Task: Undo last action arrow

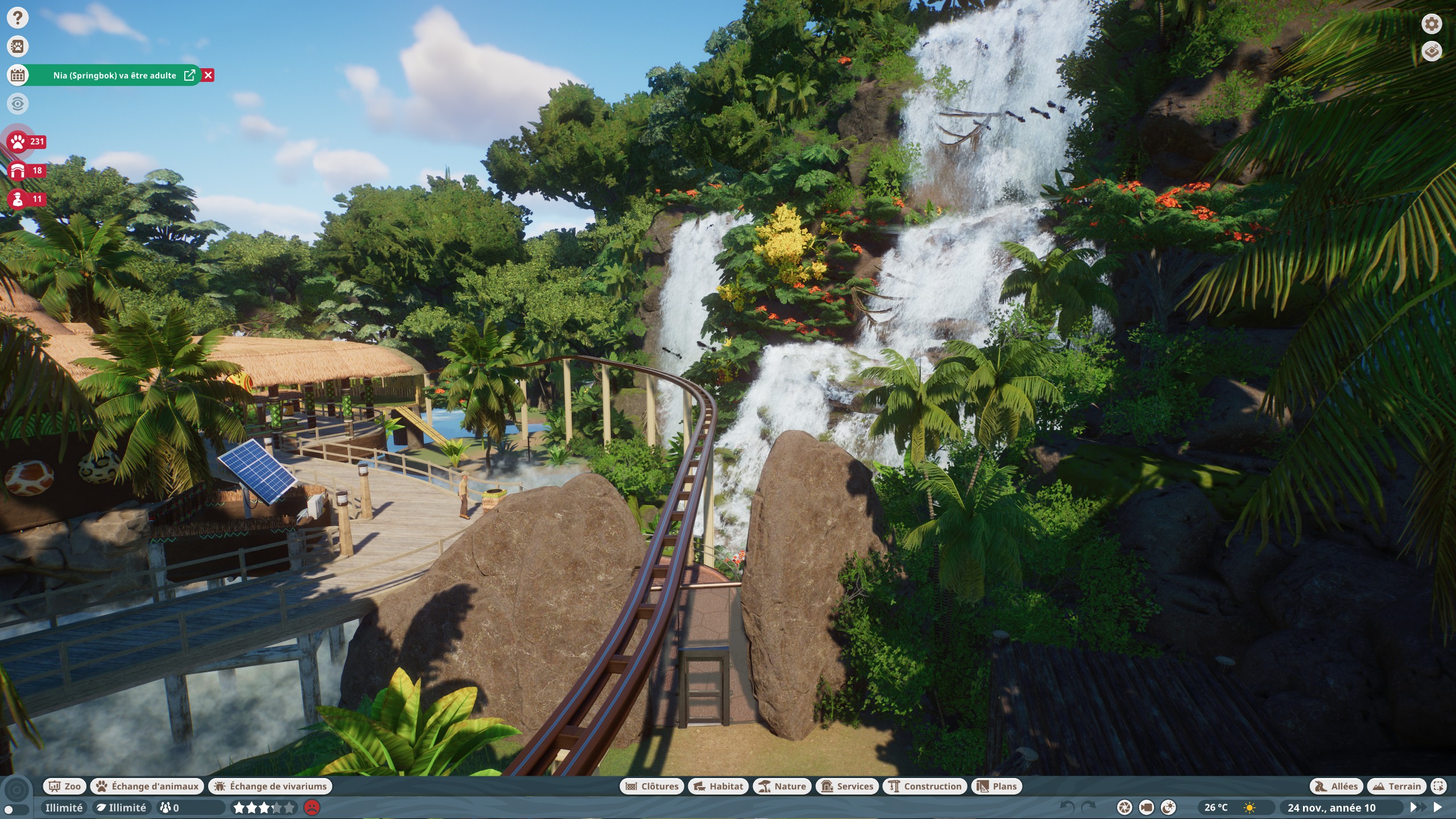Action: pyautogui.click(x=1068, y=807)
